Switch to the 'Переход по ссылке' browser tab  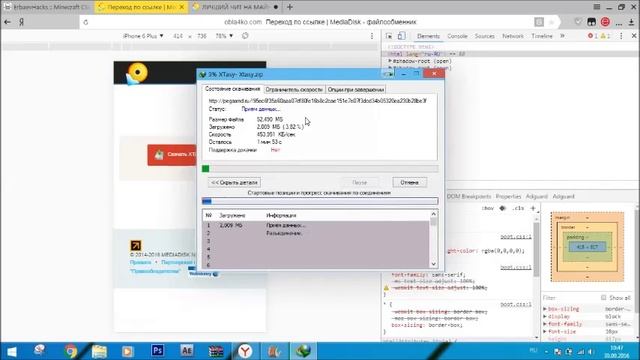pos(141,7)
